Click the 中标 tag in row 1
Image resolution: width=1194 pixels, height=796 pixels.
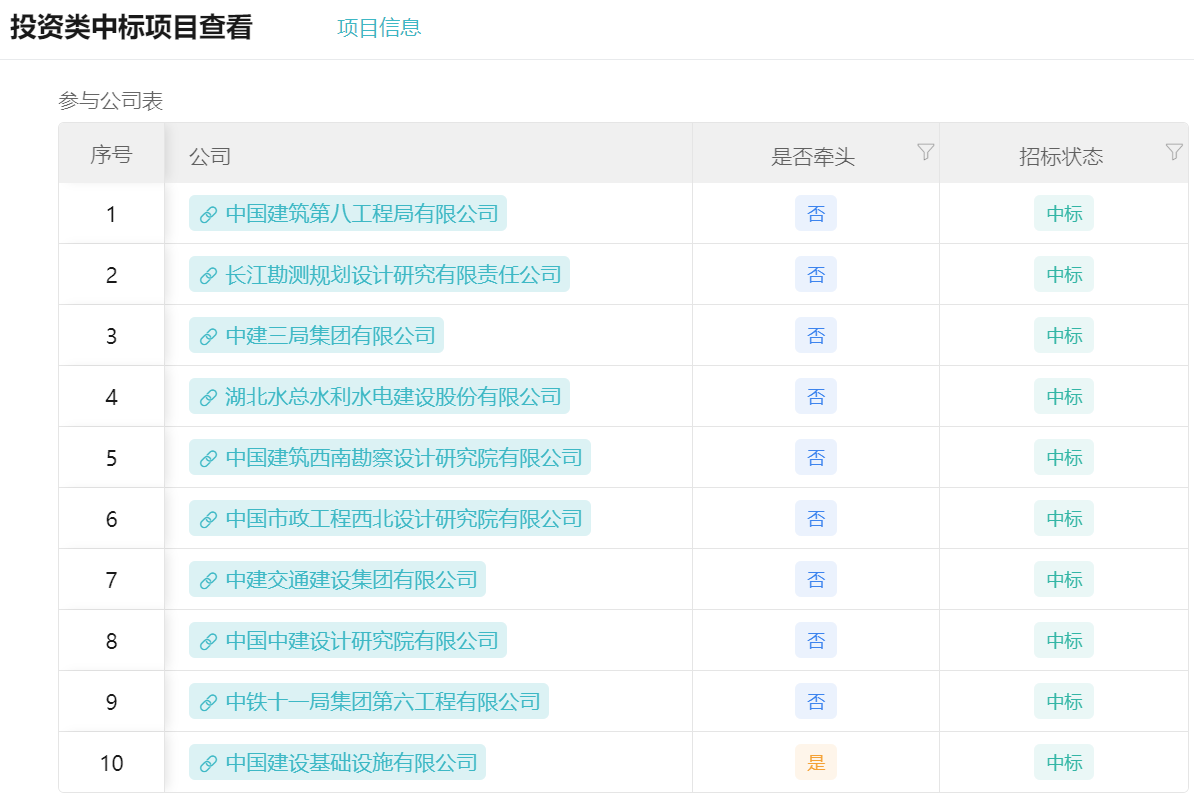pos(1064,214)
